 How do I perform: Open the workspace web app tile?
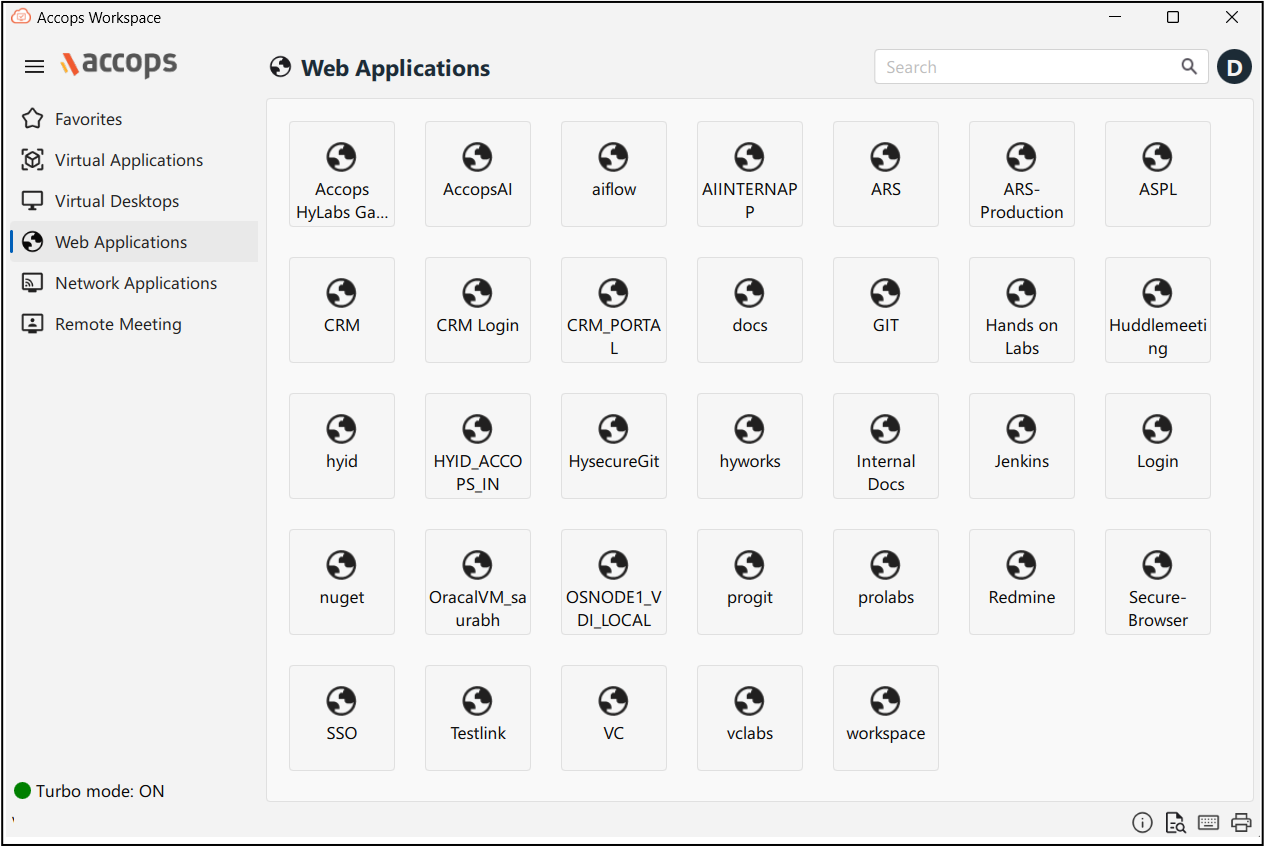click(886, 718)
